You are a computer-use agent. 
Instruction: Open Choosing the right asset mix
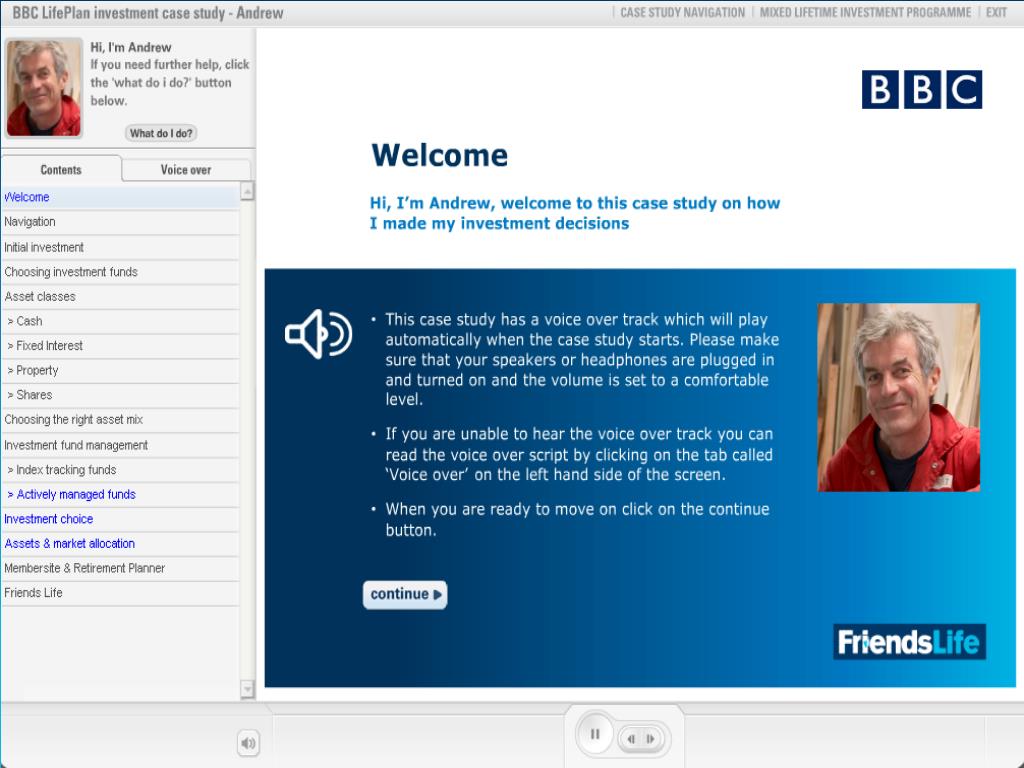point(120,420)
